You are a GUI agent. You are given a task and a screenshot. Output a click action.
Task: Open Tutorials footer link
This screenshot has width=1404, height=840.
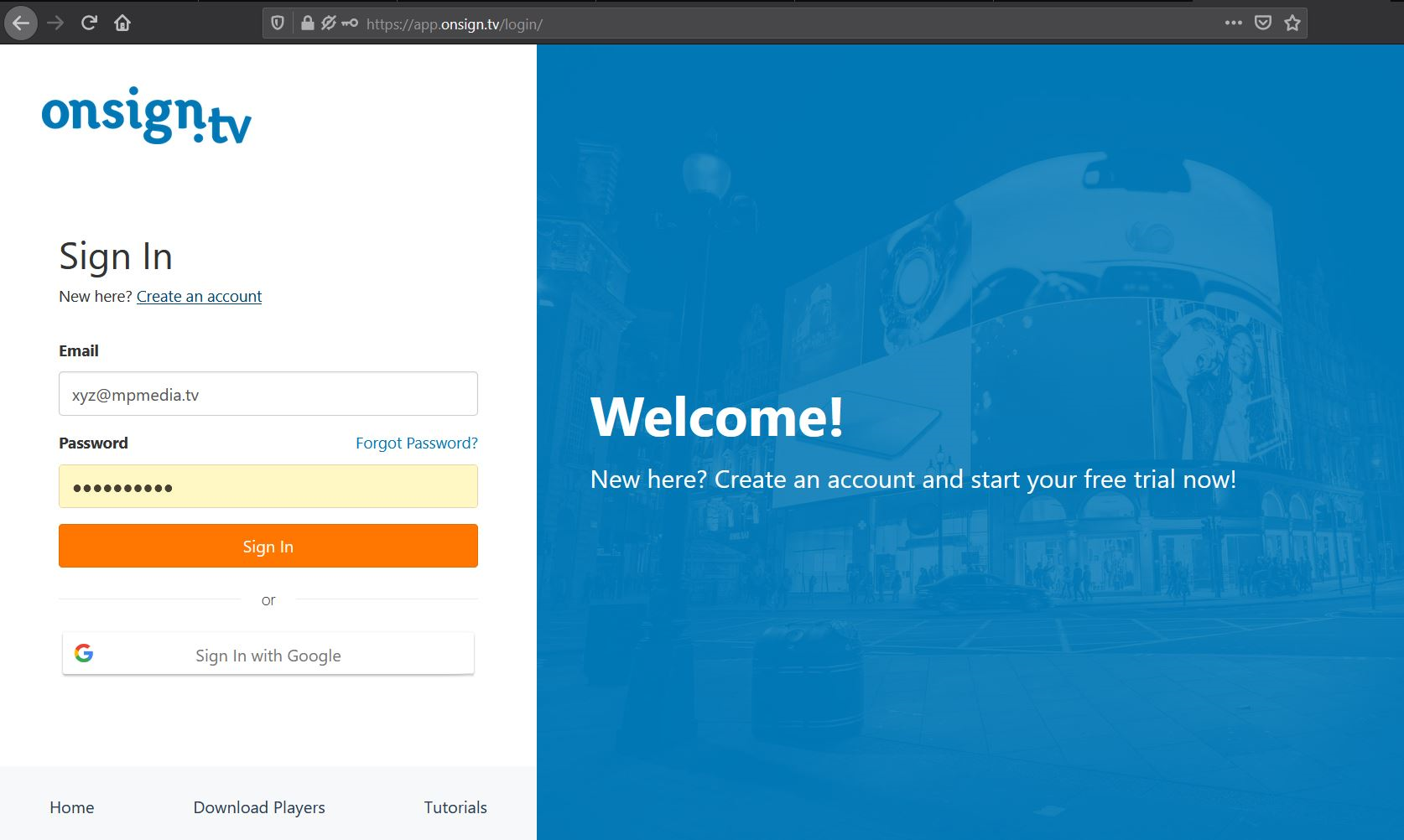coord(455,807)
